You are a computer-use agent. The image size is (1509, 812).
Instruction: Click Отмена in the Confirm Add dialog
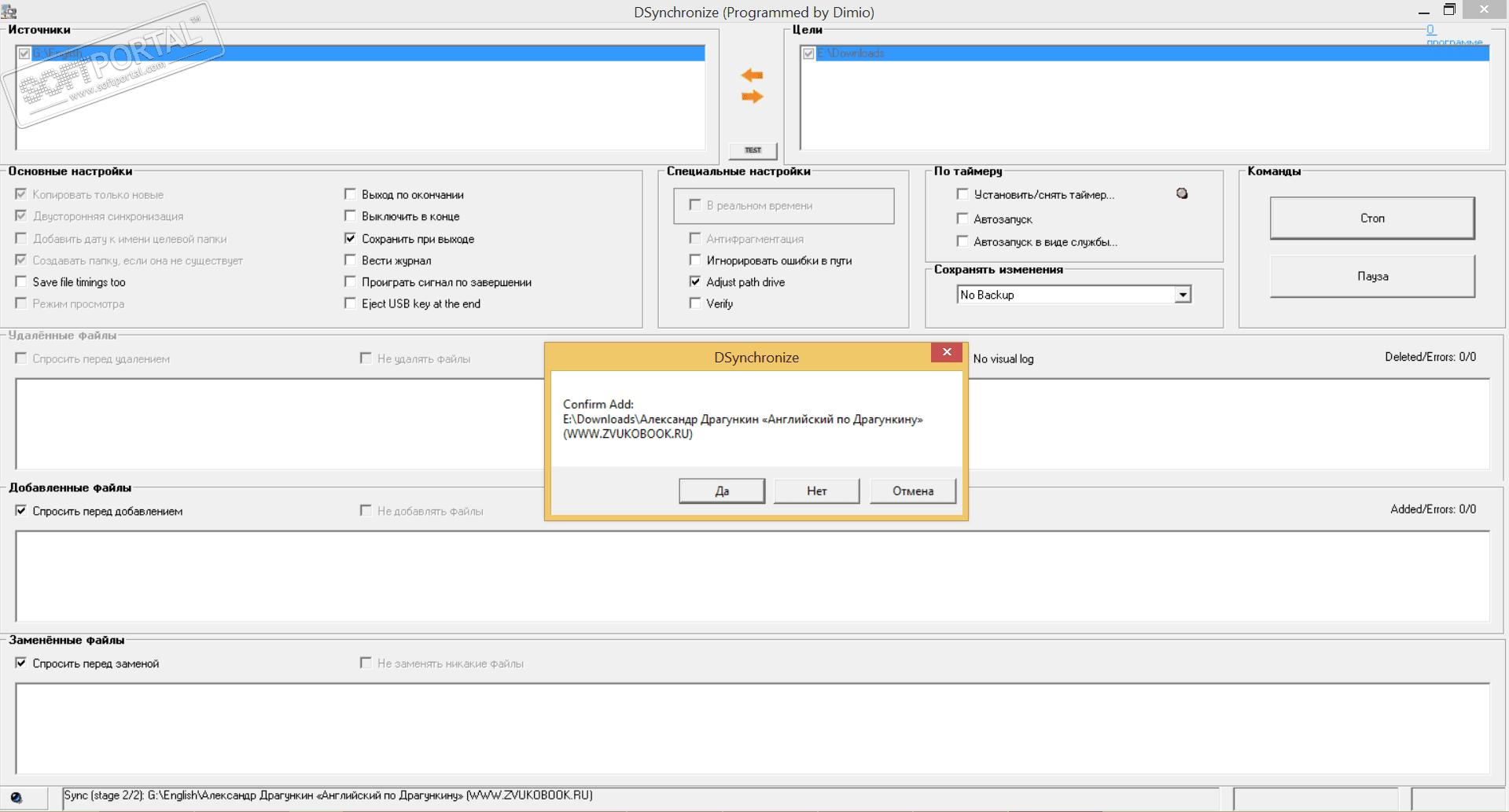[913, 491]
